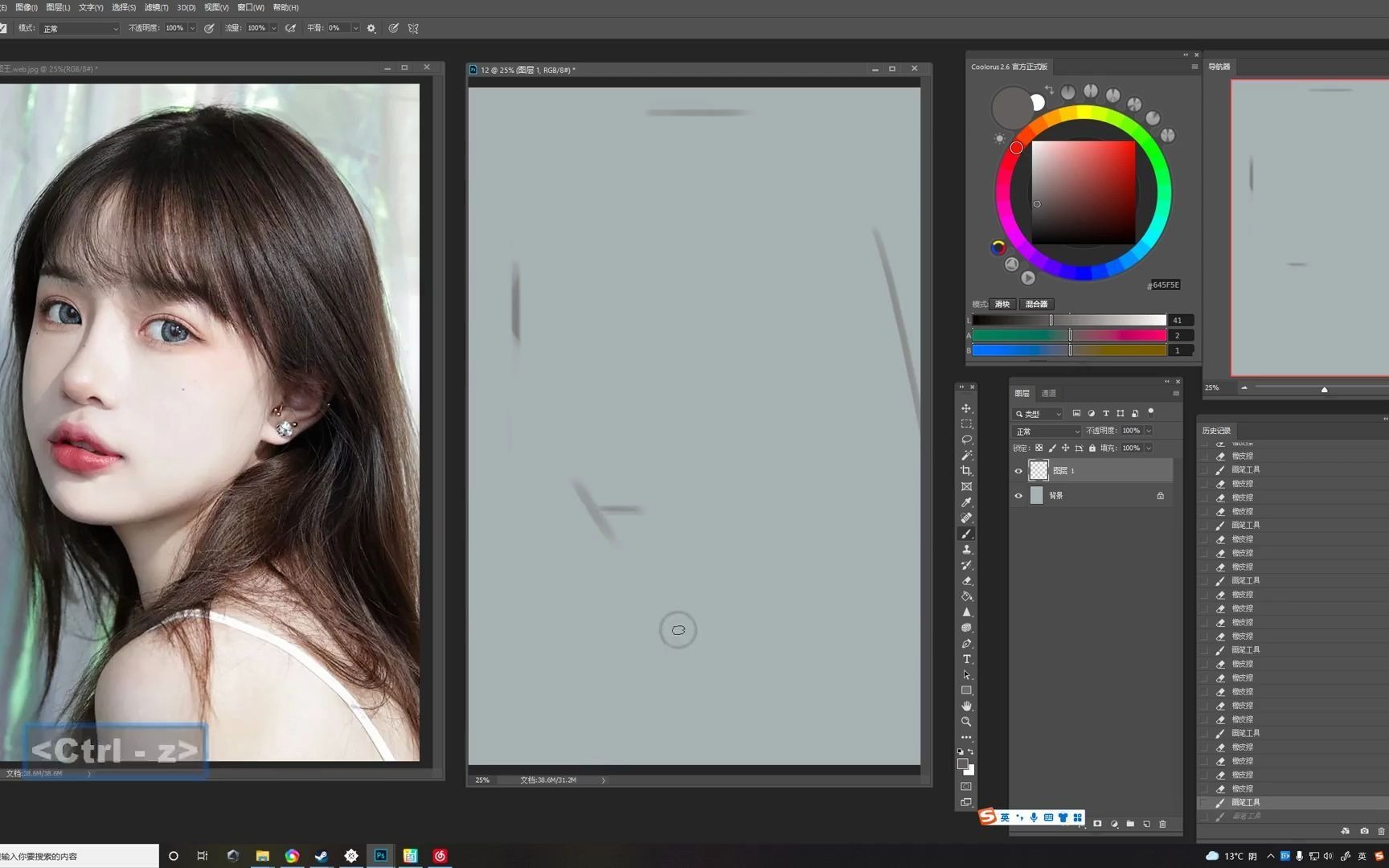The height and width of the screenshot is (868, 1389).
Task: Toggle symmetry paint butterfly icon
Action: click(x=413, y=28)
